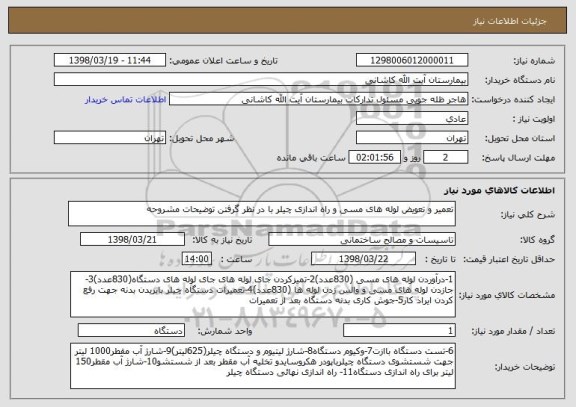
Task: Click the جزئیات اطلاعات نیاز header bar
Action: (x=288, y=21)
